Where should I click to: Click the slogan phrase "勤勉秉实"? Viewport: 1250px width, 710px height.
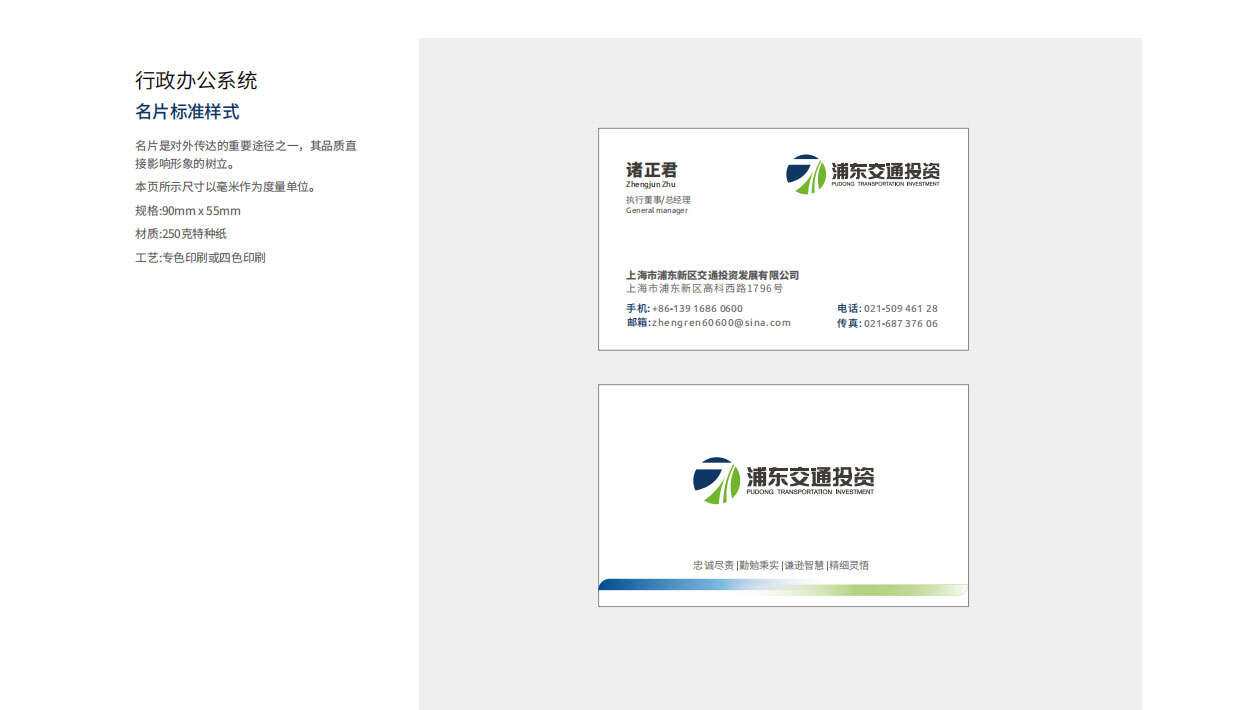pyautogui.click(x=759, y=565)
